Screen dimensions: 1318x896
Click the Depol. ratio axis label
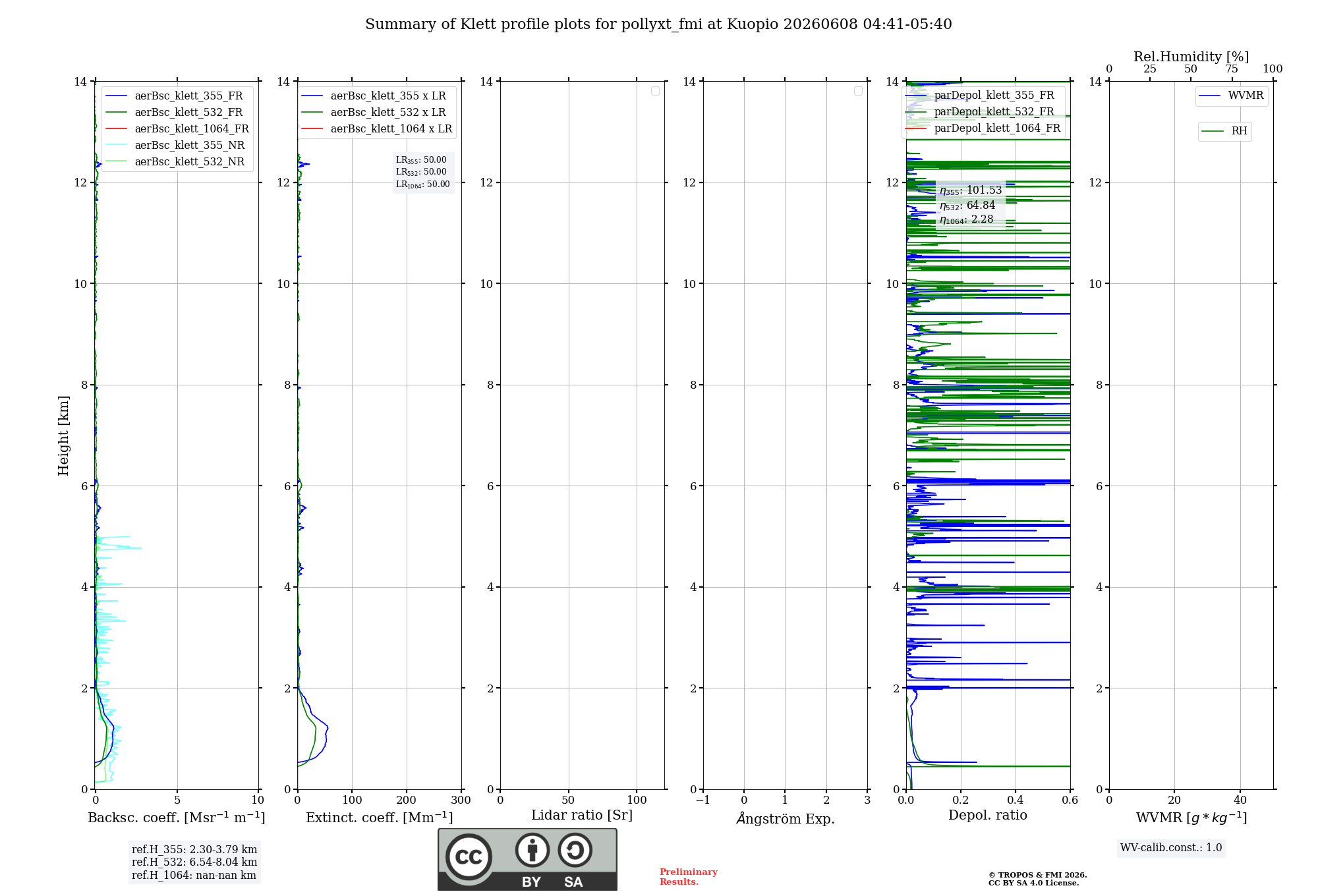pyautogui.click(x=988, y=816)
